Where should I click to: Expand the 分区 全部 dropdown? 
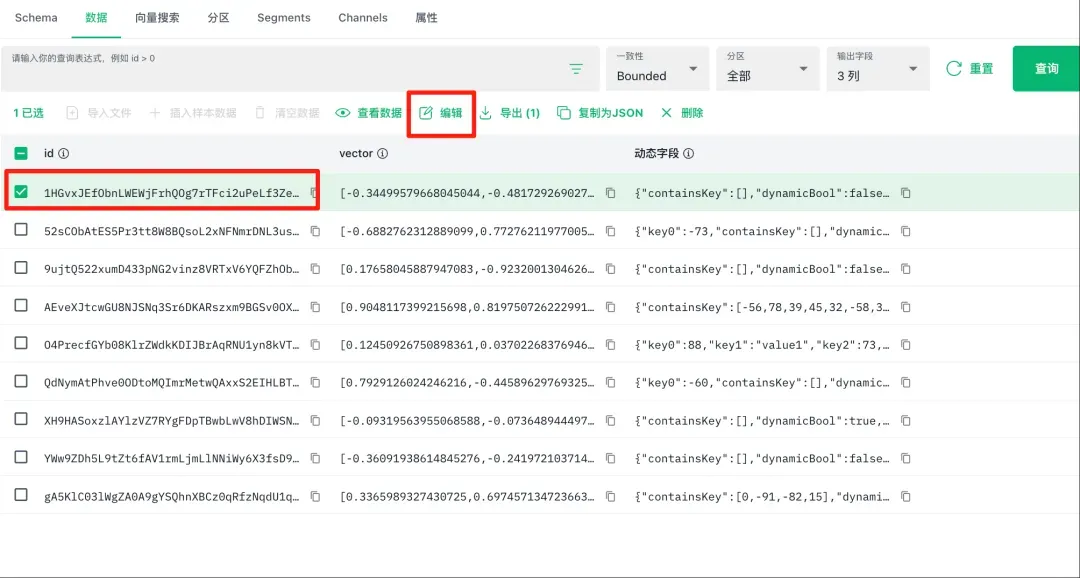(x=767, y=69)
